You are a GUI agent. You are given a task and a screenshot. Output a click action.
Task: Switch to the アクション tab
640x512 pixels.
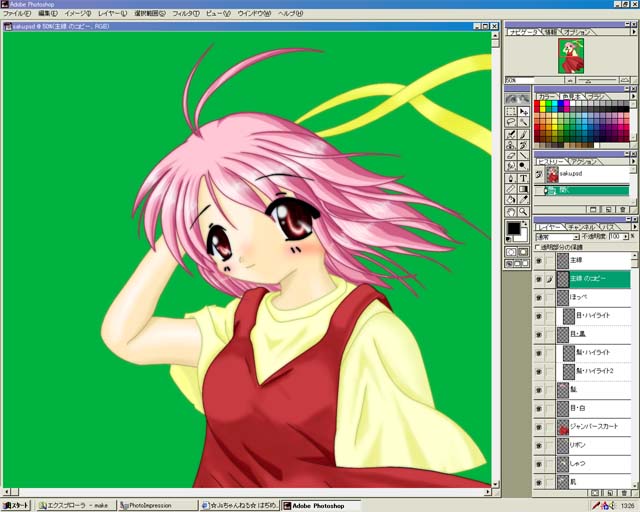[x=584, y=162]
